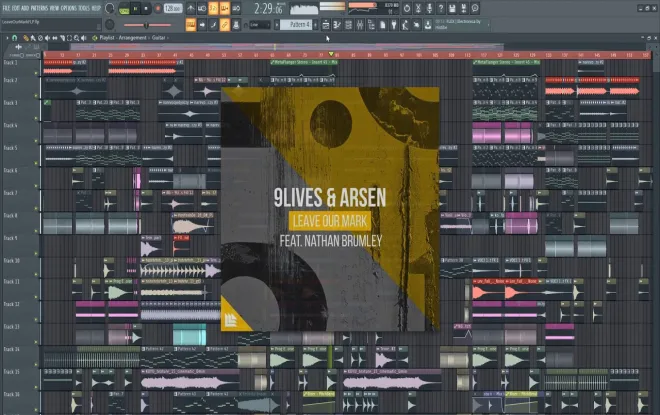This screenshot has height=415, width=660.
Task: Open the FILE menu
Action: (x=5, y=7)
